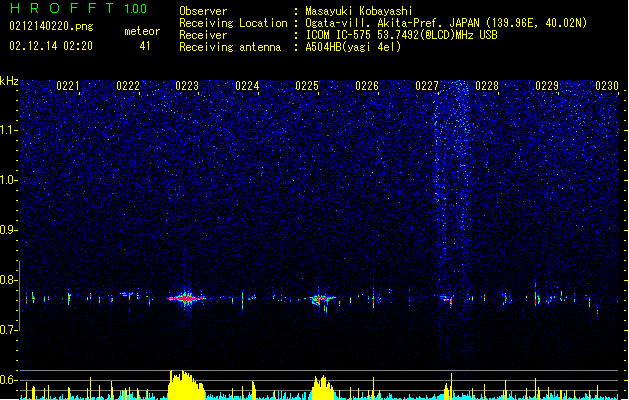The height and width of the screenshot is (400, 629).
Task: Click the date stamp 02.12.14 02:20
Action: tap(51, 45)
